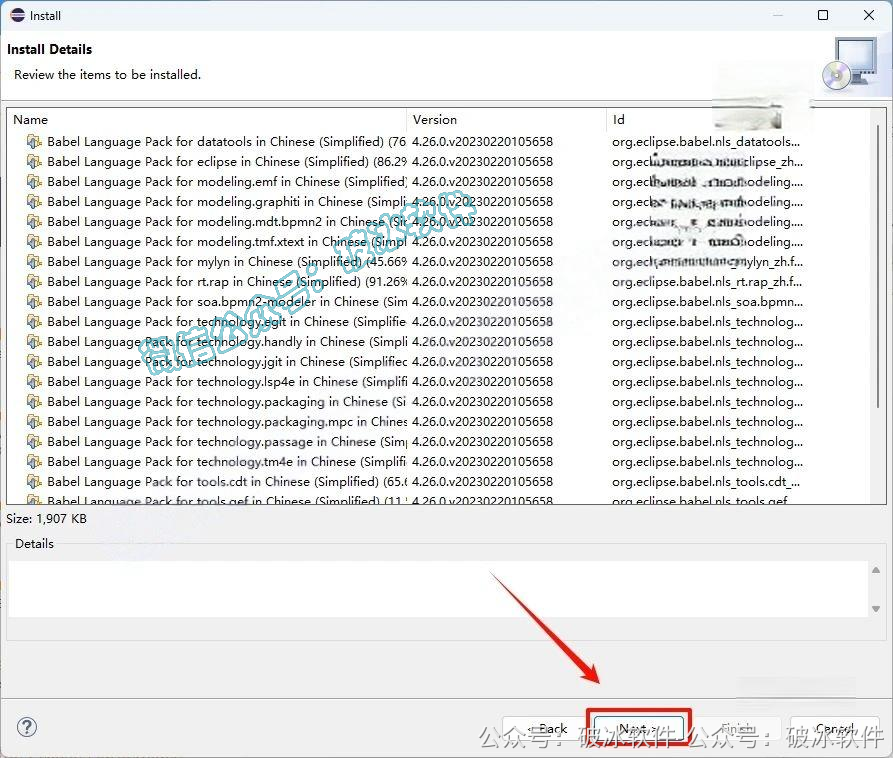
Task: Click the modeling.mdt.bpmn2 pack icon
Action: [x=34, y=221]
